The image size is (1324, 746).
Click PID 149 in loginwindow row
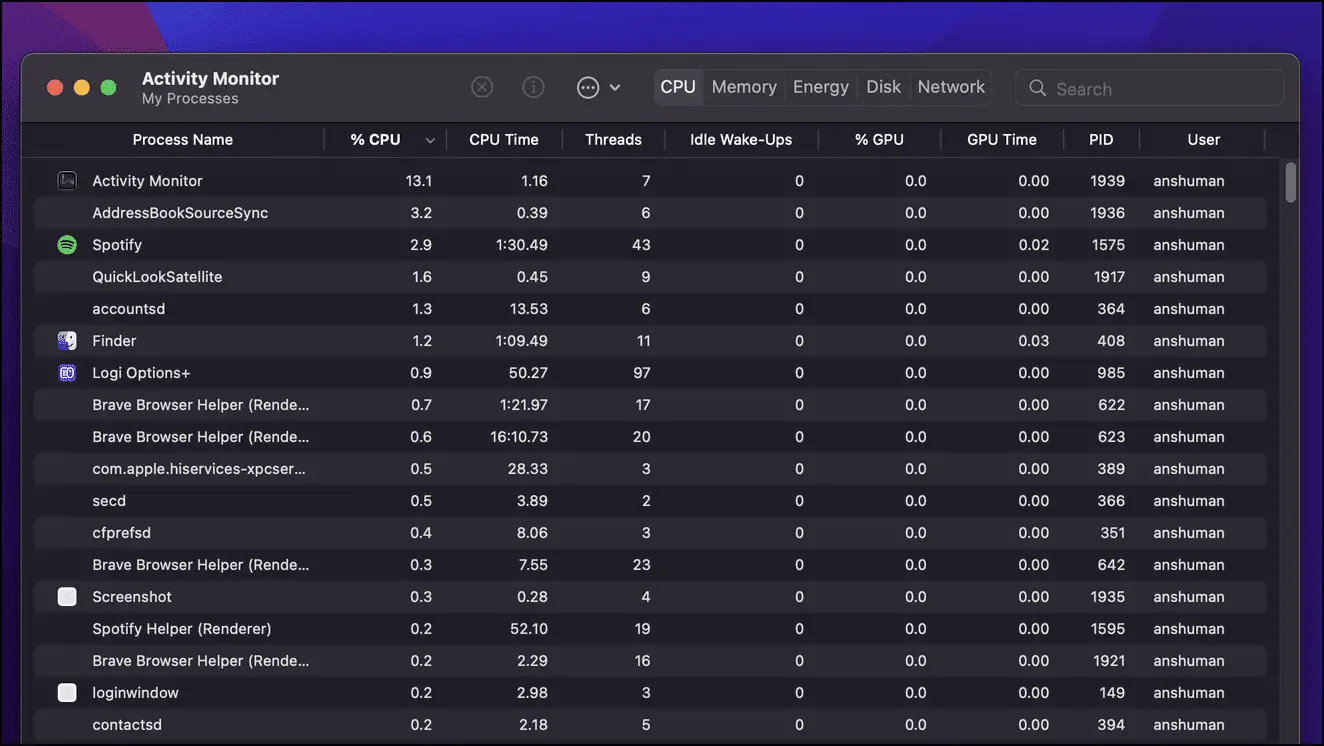[x=1113, y=693]
